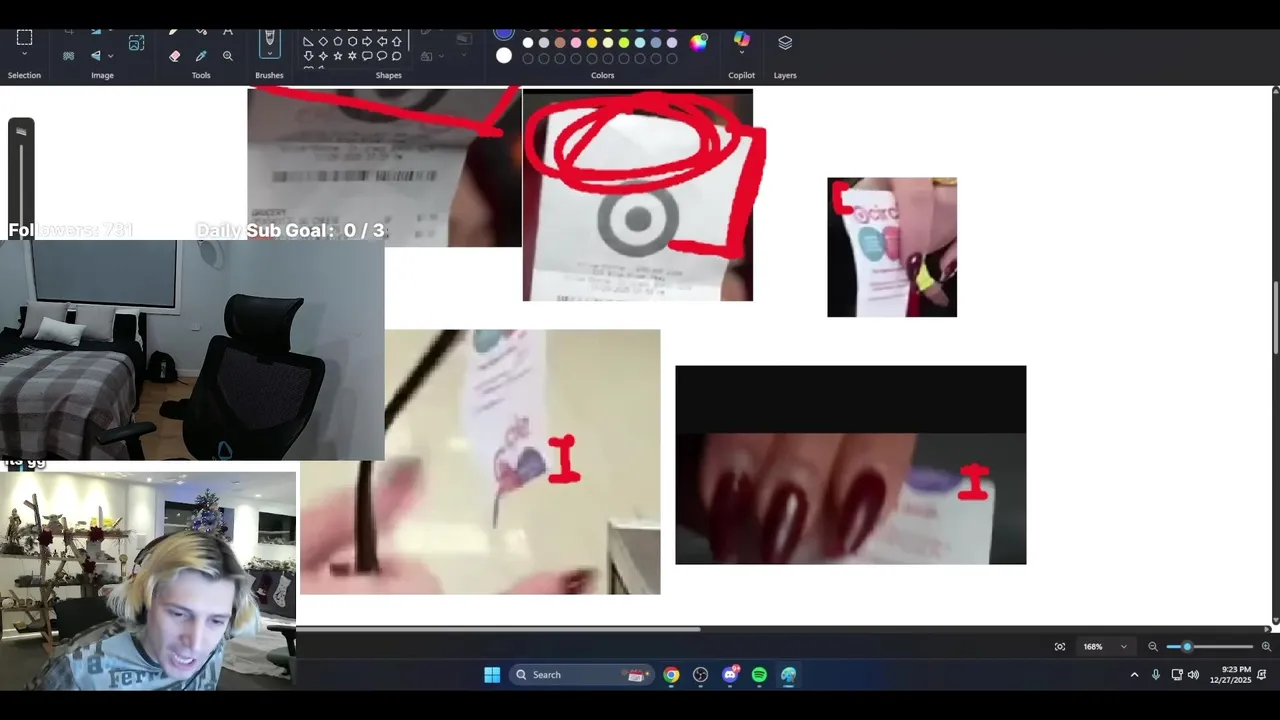
Task: Click the taskbar clock showing 9:23 PM
Action: (1230, 675)
